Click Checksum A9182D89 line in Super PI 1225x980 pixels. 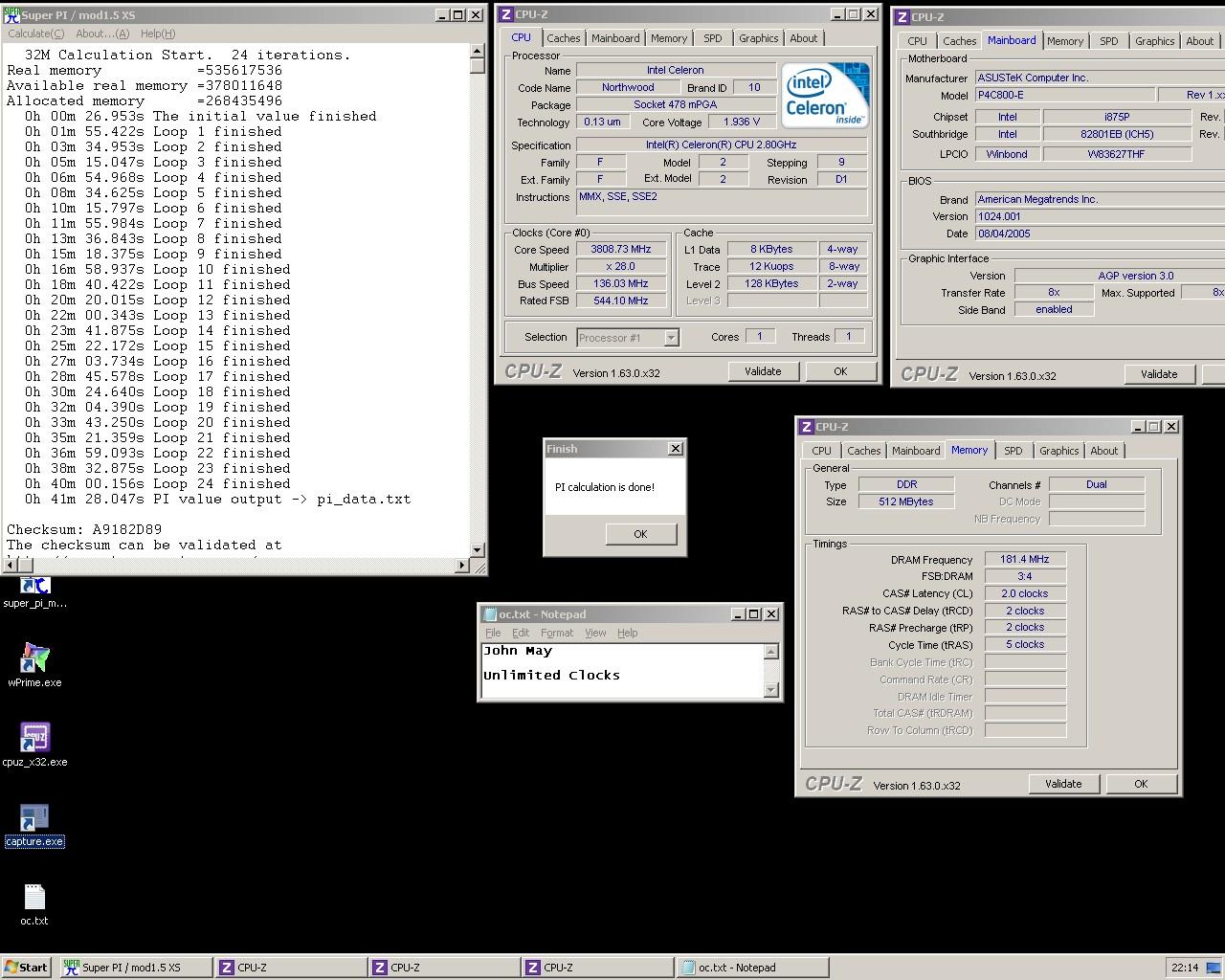tap(84, 529)
